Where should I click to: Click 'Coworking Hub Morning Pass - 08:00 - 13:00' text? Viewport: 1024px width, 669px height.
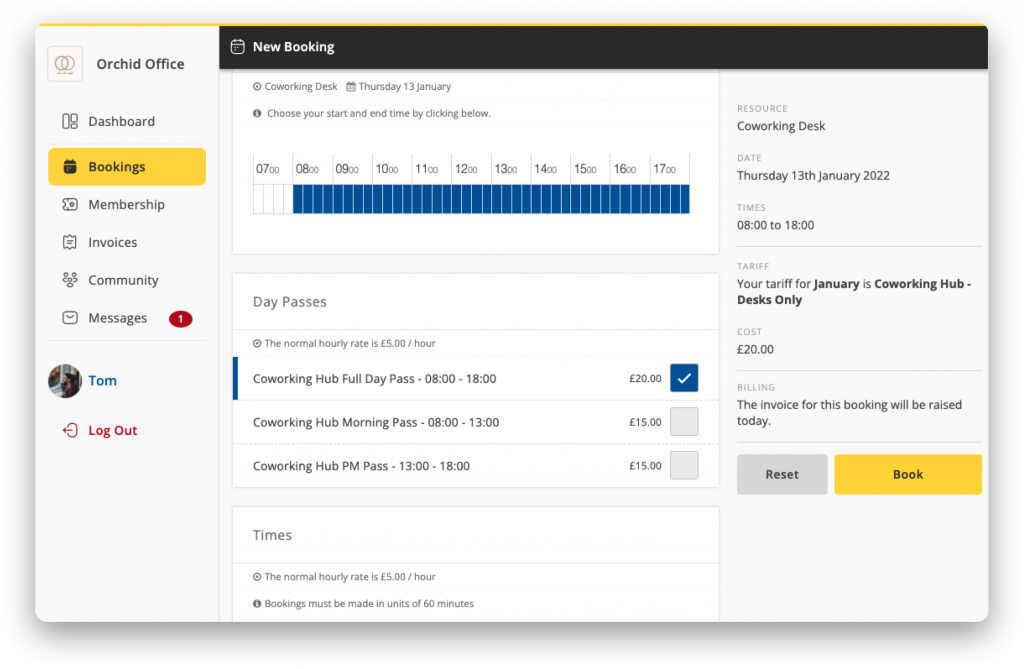tap(376, 423)
